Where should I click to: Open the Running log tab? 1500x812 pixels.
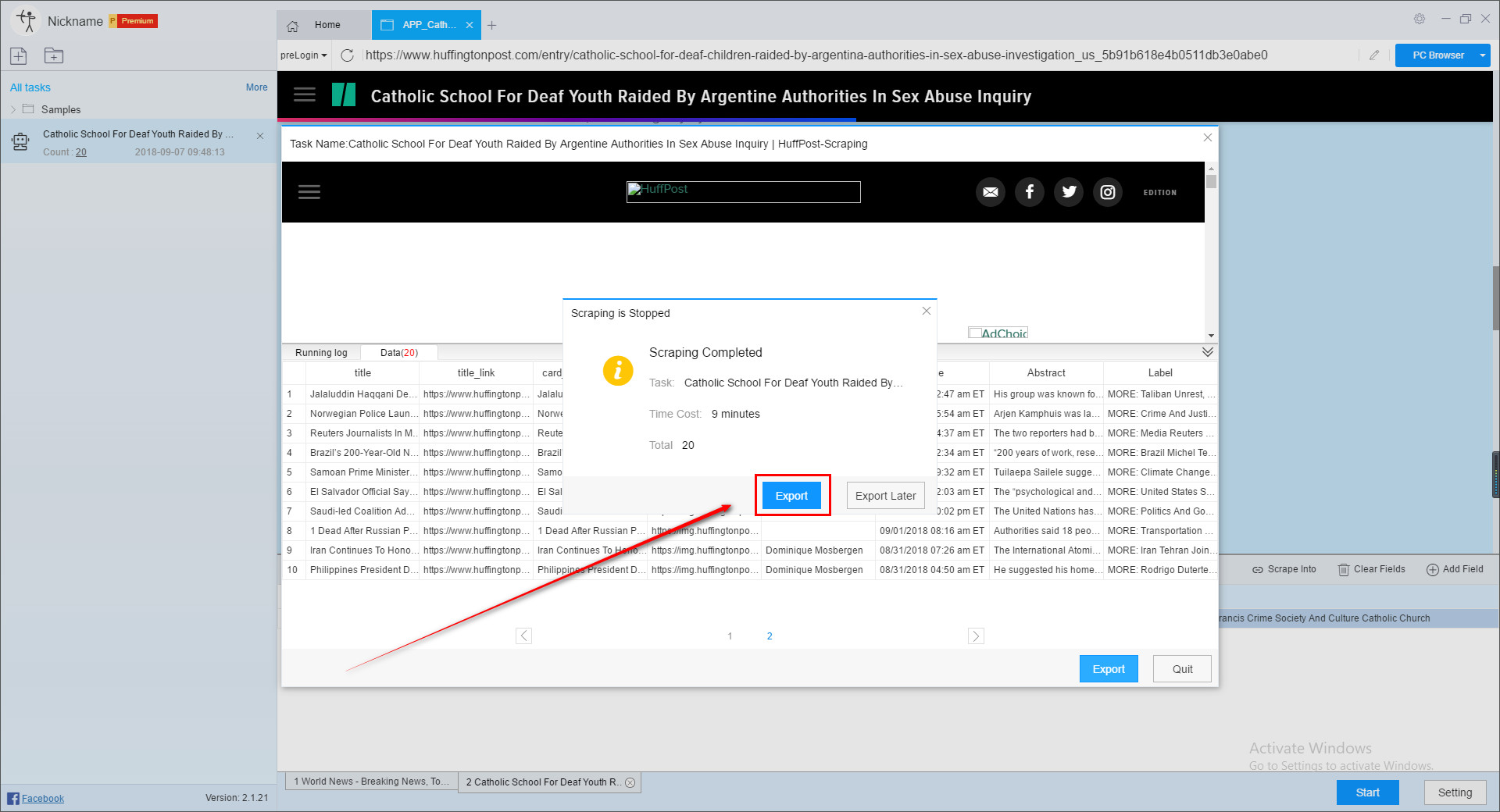(321, 353)
